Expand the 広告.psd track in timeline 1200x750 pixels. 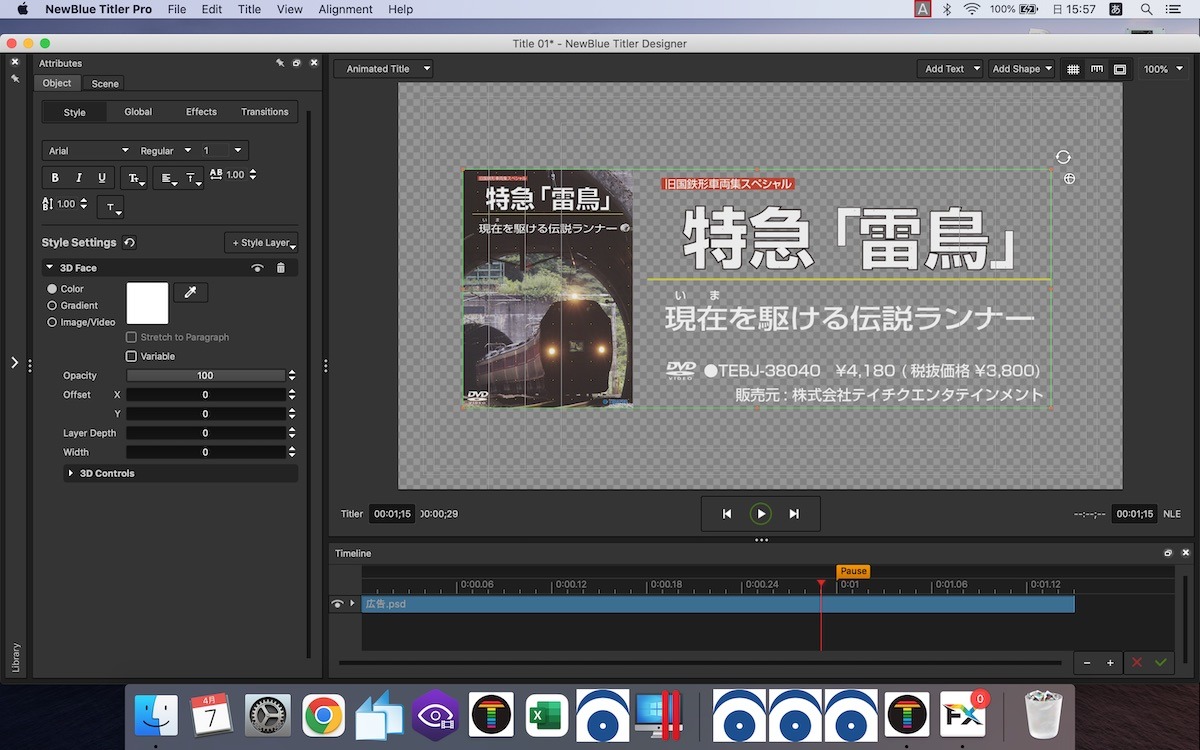coord(352,604)
